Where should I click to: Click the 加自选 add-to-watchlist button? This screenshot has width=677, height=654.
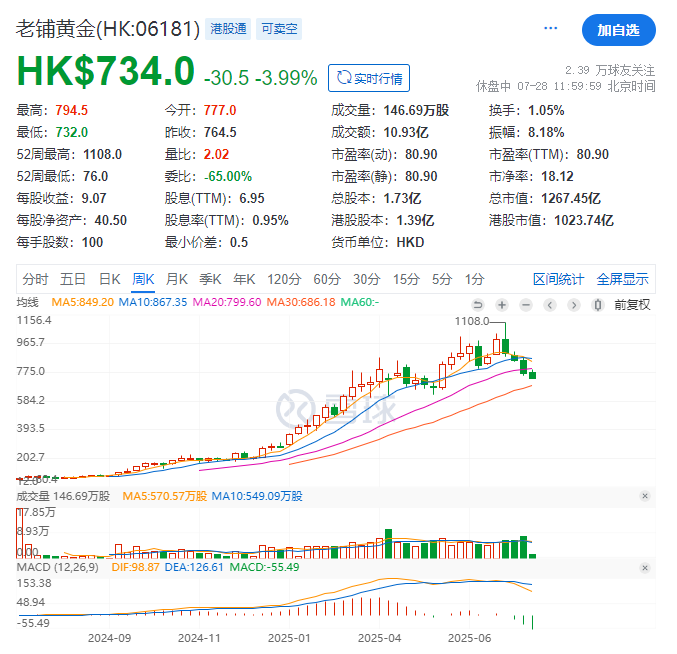tap(618, 30)
